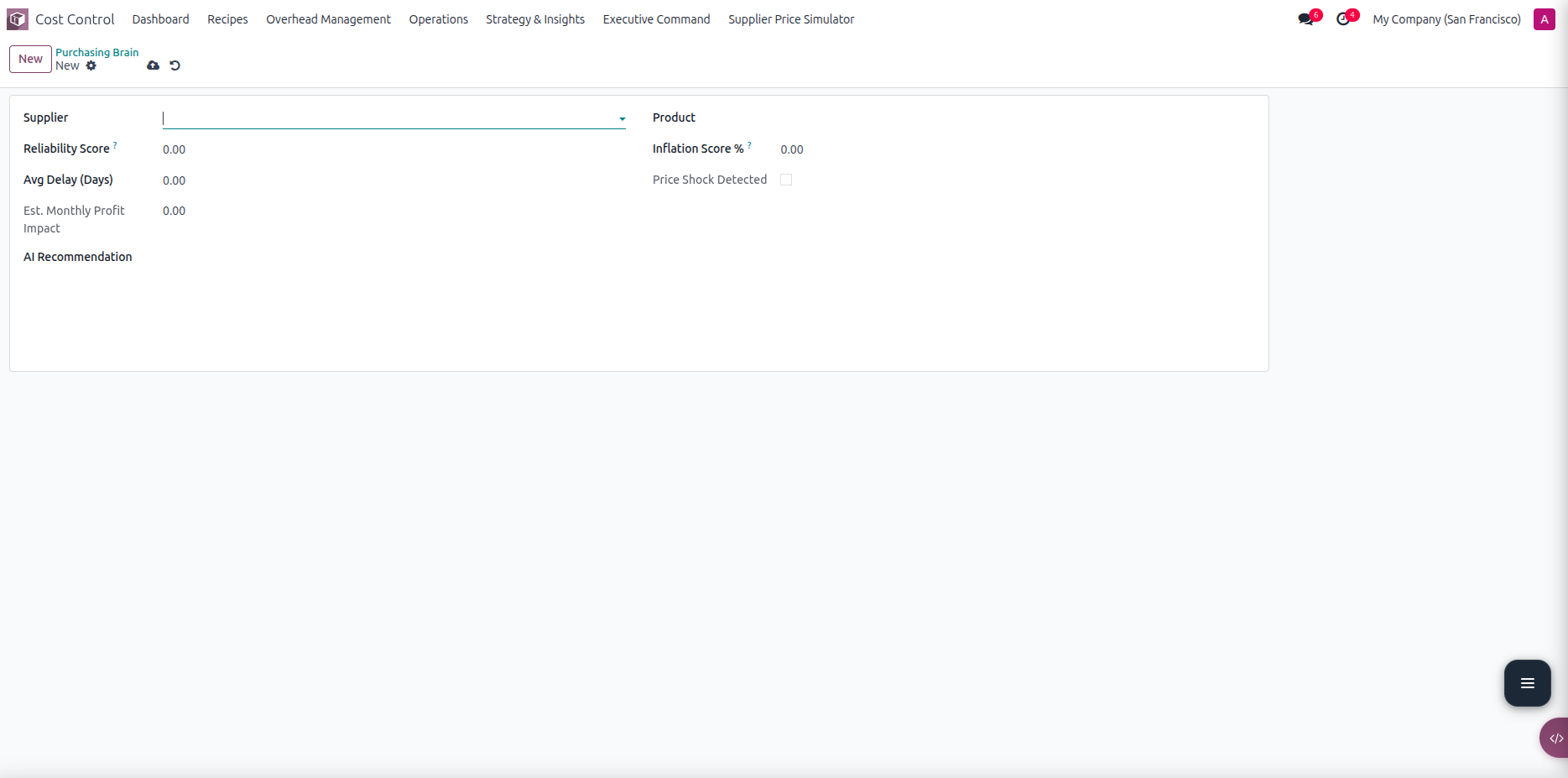1568x778 pixels.
Task: Click the user avatar icon
Action: tap(1544, 19)
